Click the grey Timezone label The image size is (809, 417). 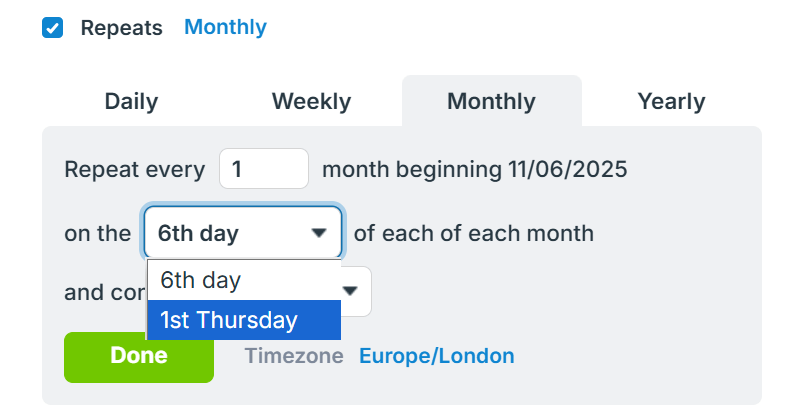pos(294,356)
